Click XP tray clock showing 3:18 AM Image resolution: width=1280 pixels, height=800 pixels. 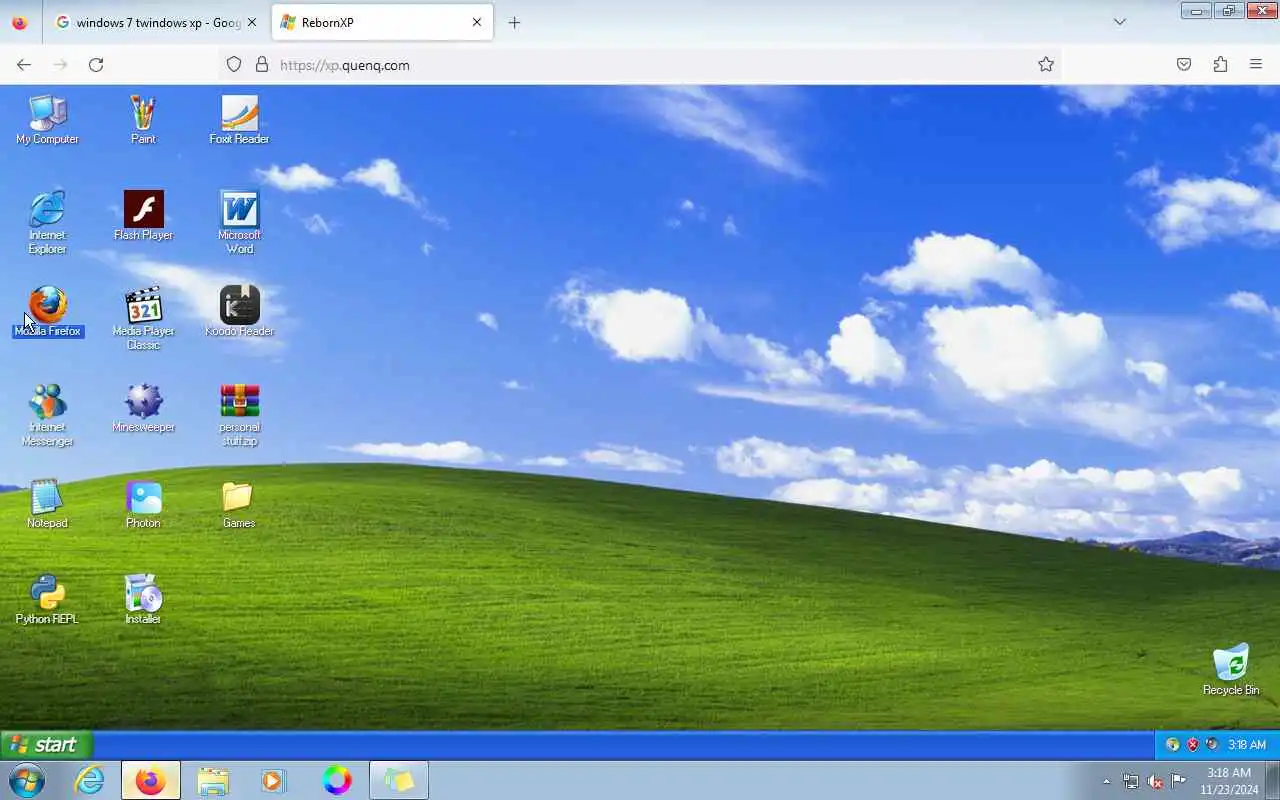[1247, 745]
